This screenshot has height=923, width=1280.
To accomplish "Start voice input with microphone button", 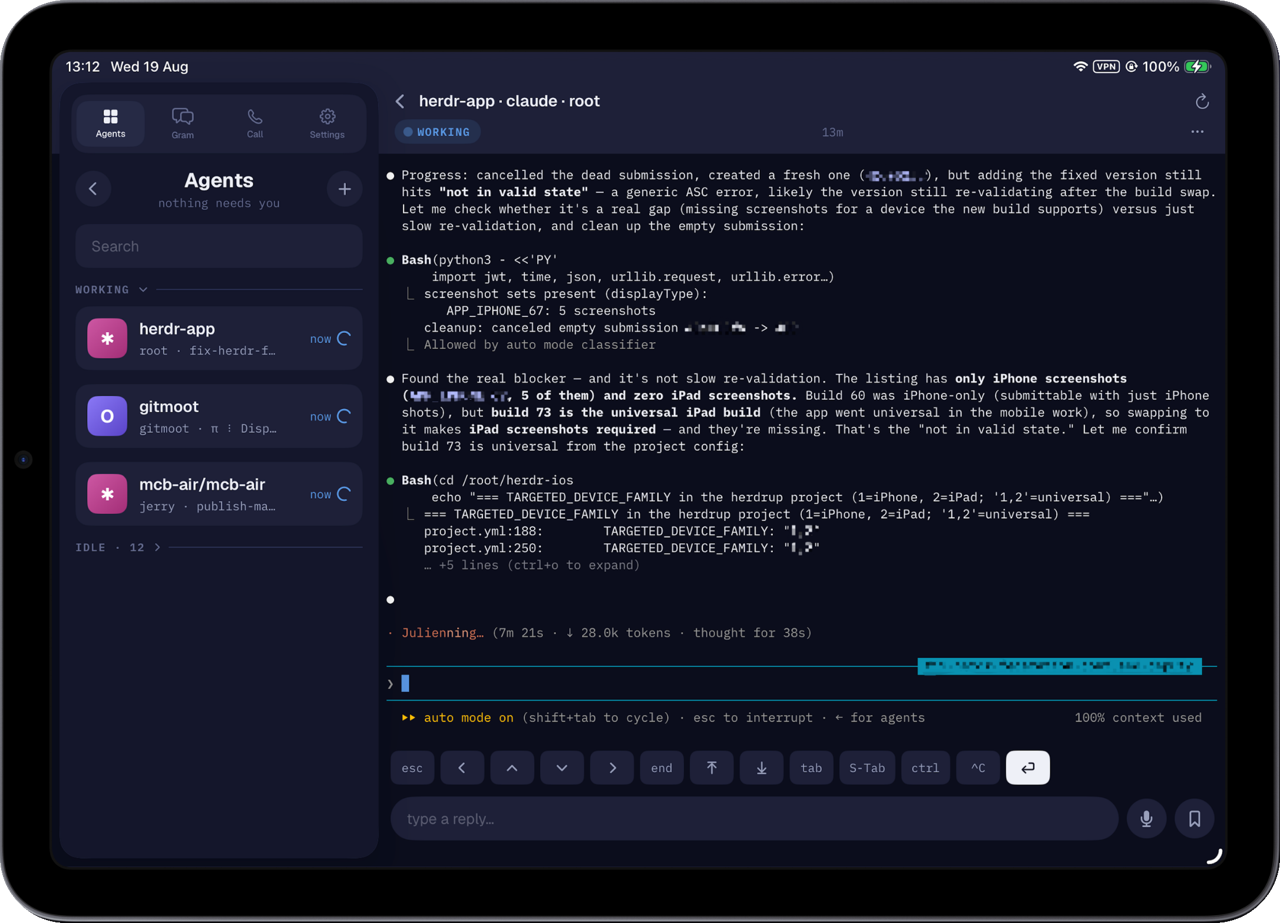I will coord(1146,819).
